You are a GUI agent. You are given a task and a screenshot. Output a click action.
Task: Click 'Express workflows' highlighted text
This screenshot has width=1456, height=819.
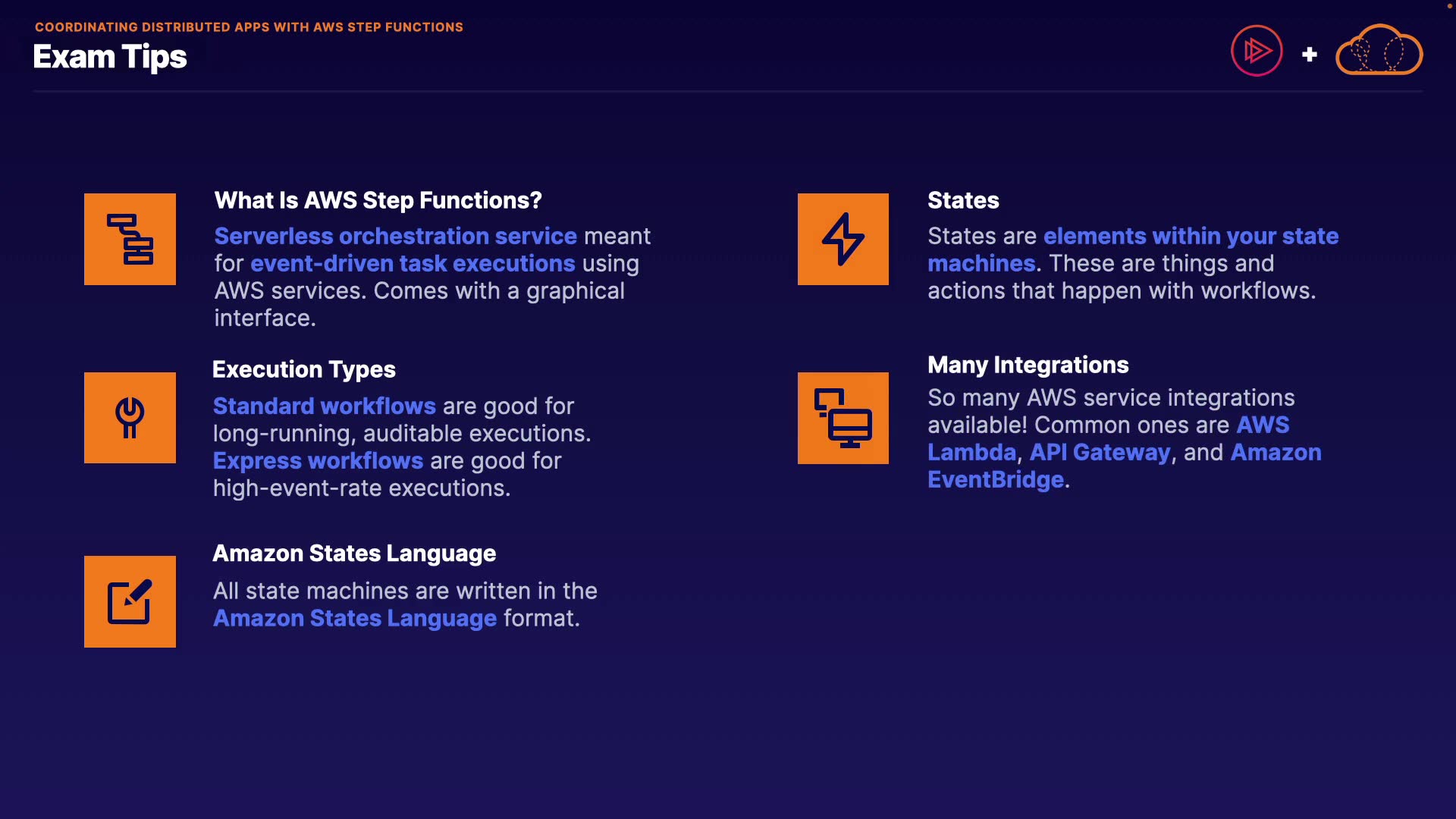click(x=318, y=461)
